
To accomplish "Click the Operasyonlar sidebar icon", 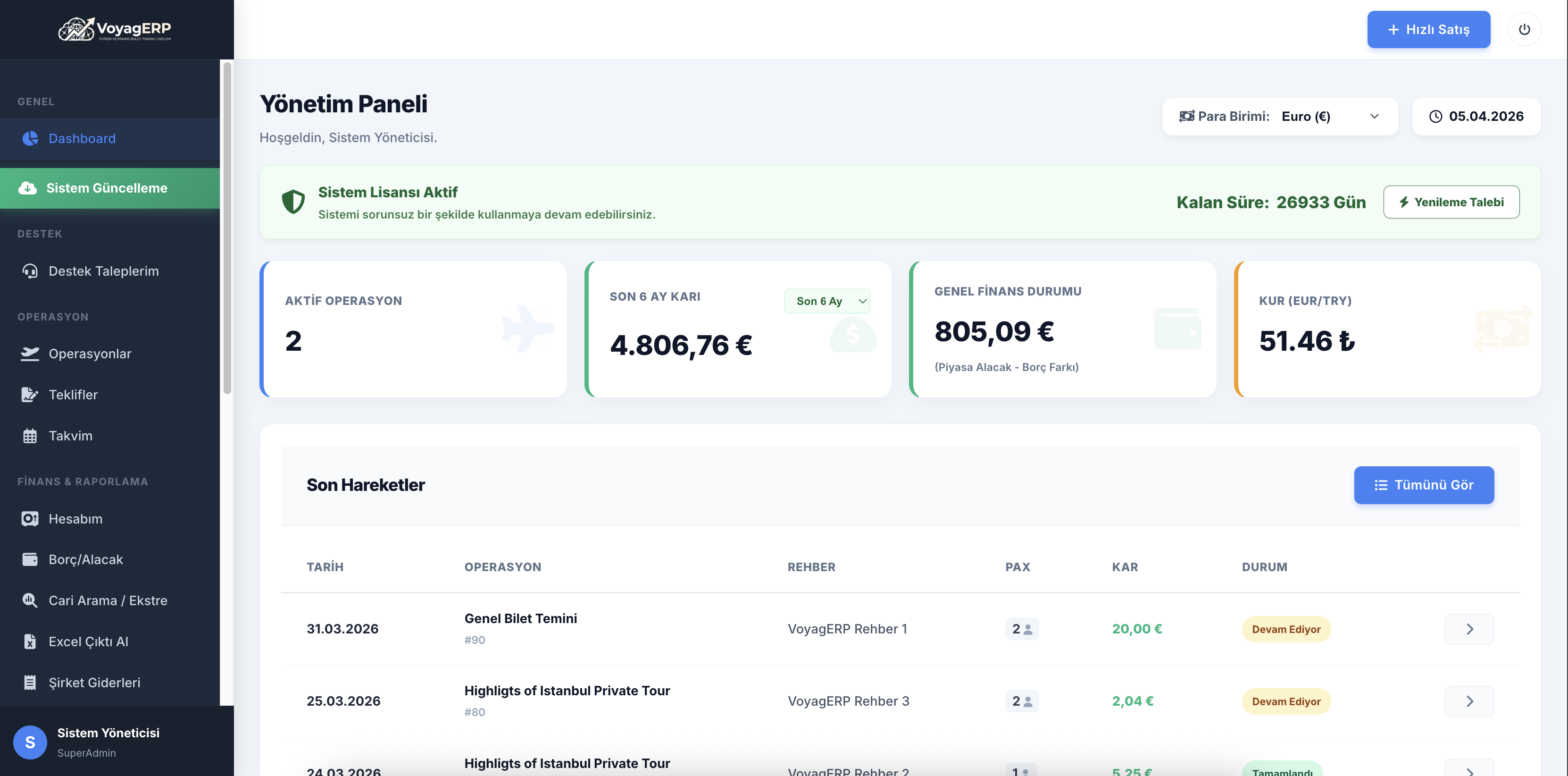I will (30, 353).
